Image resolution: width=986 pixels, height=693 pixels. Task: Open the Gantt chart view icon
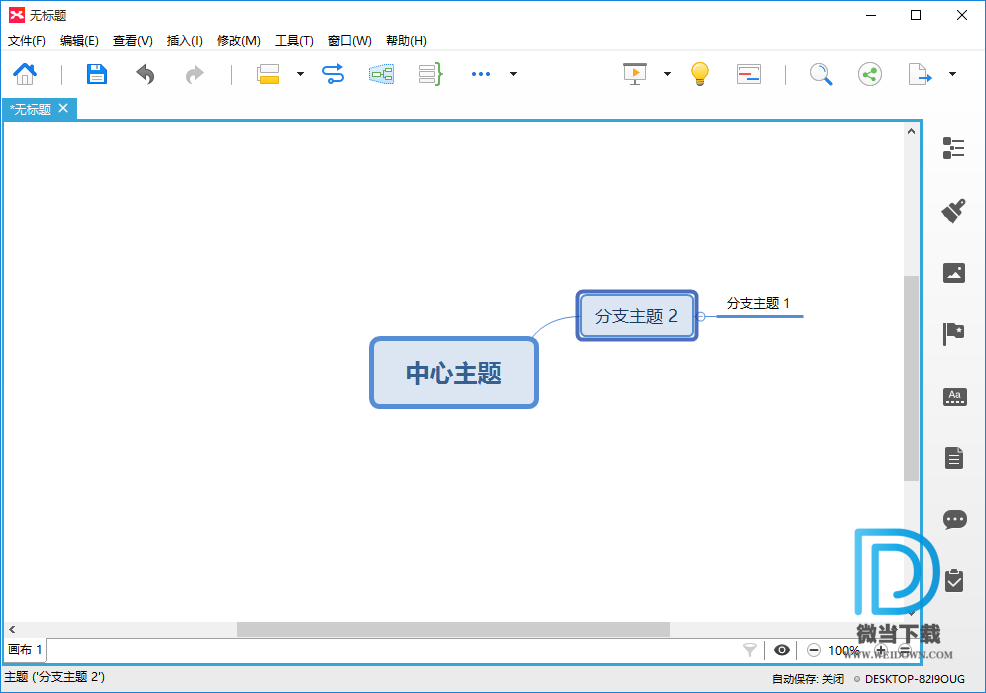pyautogui.click(x=749, y=74)
